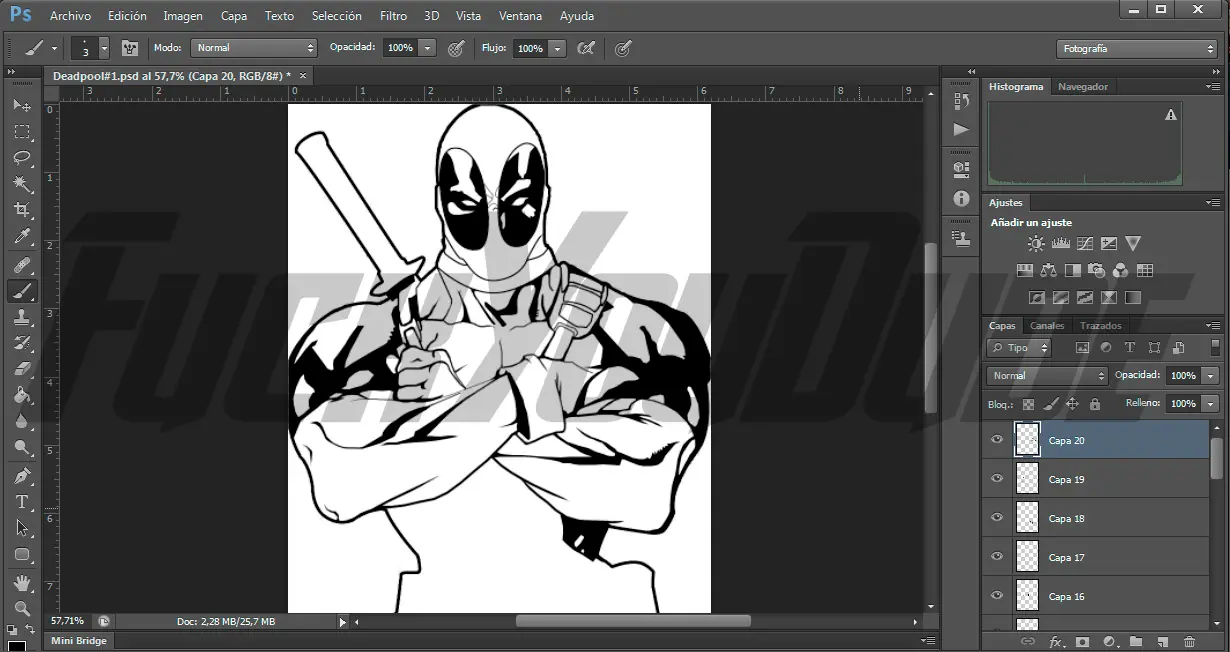Viewport: 1230px width, 652px height.
Task: Select the Clone Stamp tool
Action: (x=22, y=317)
